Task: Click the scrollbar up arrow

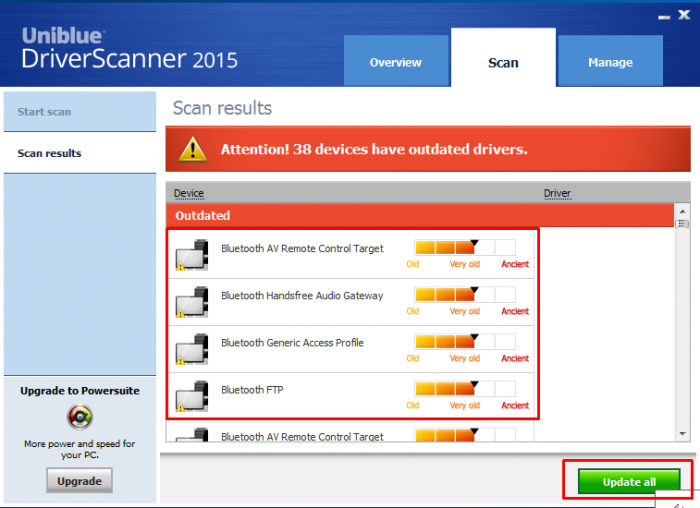Action: coord(682,211)
